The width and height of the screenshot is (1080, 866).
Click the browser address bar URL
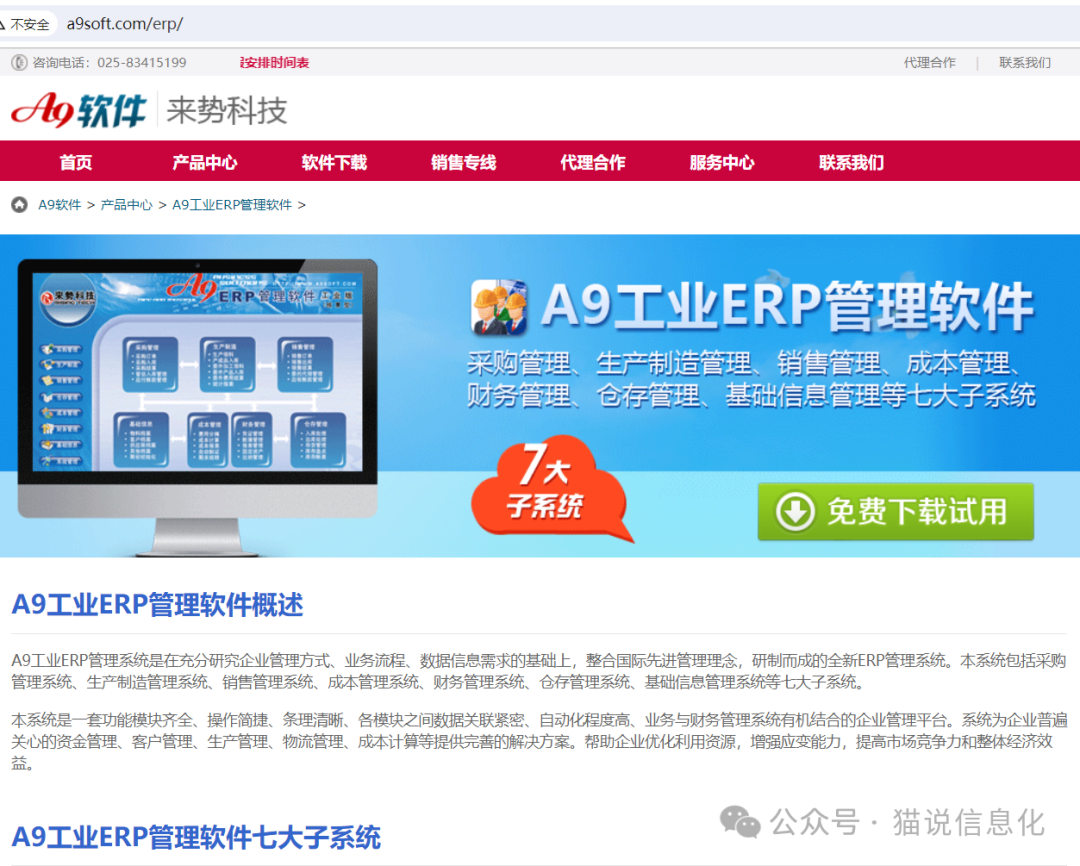(125, 24)
